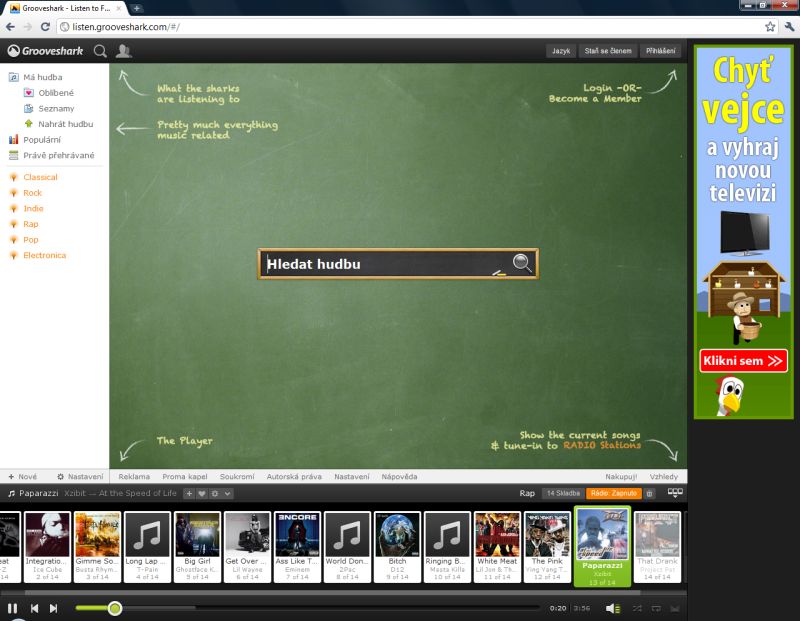The image size is (800, 621).
Task: Select Seznamy in sidebar
Action: (56, 108)
